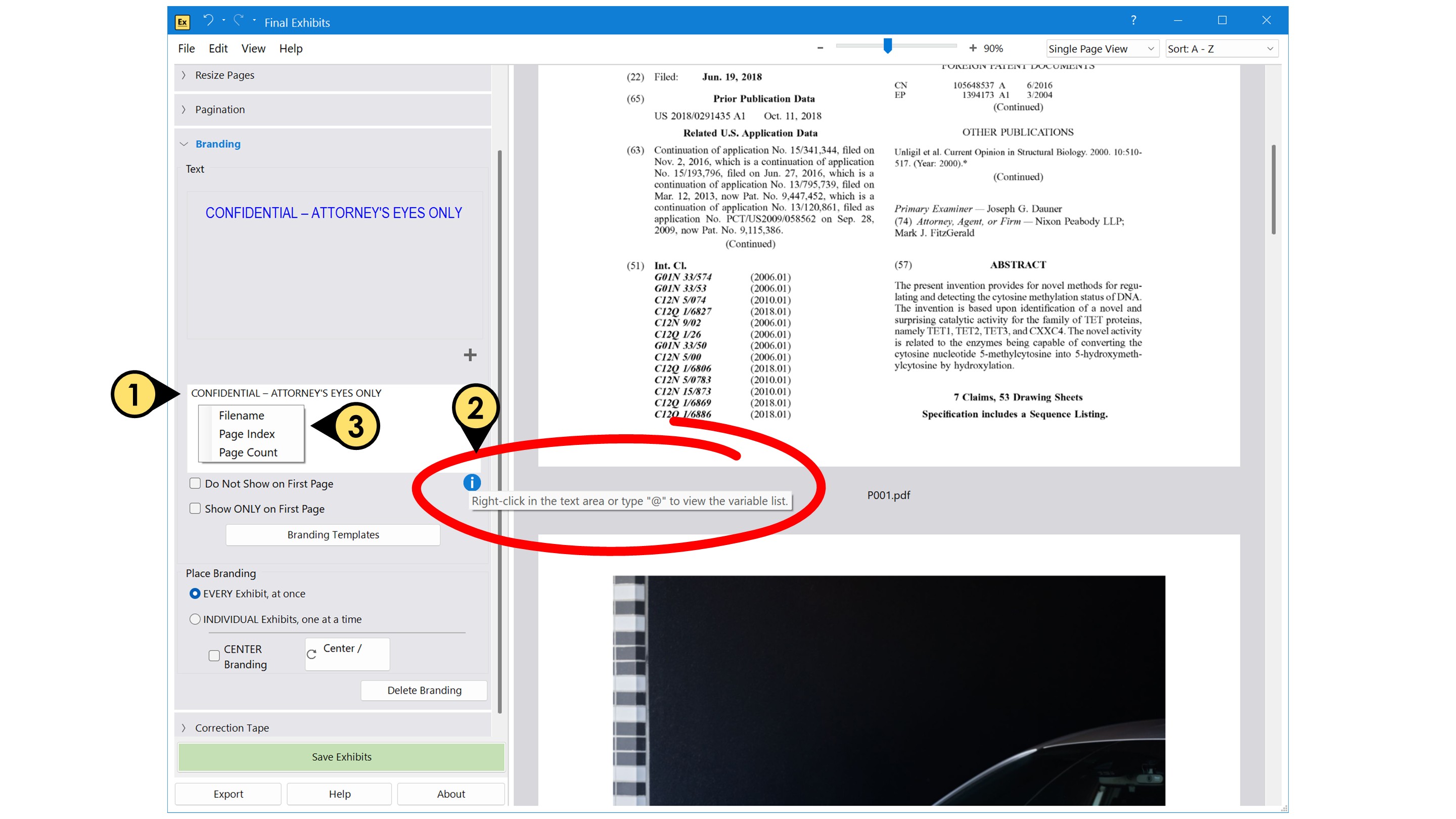
Task: Choose Page Index from variable menu
Action: pos(246,434)
